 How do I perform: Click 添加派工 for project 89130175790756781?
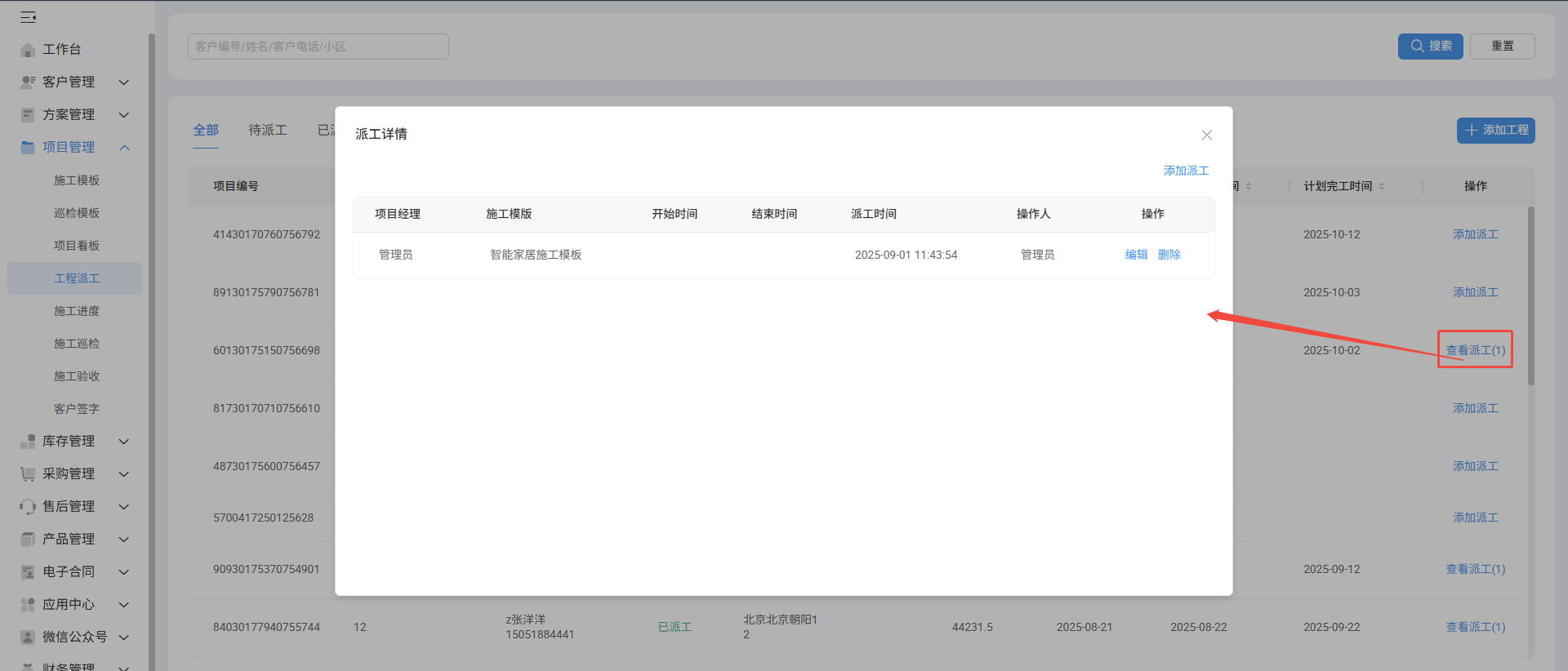[x=1475, y=292]
